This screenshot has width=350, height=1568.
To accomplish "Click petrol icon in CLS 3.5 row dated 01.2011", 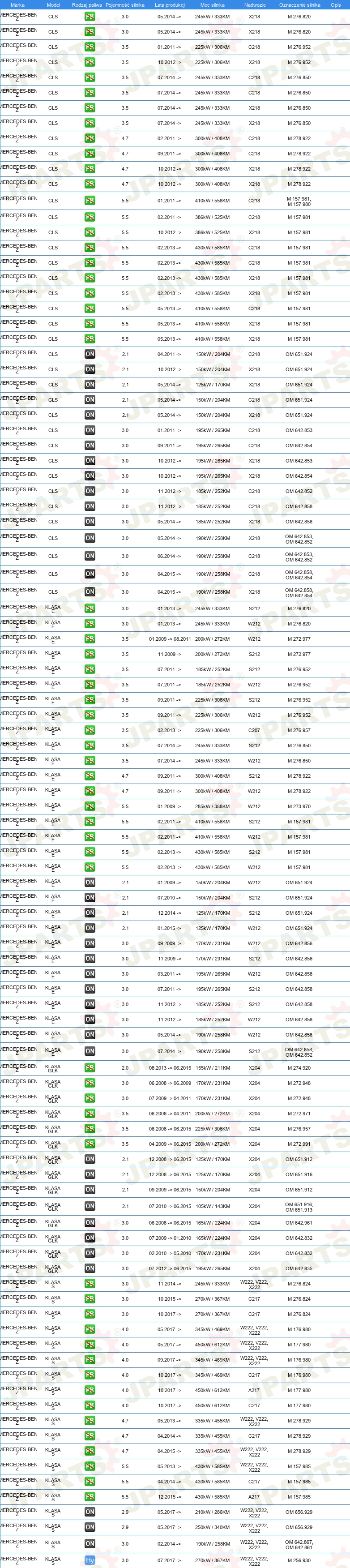I will 90,47.
